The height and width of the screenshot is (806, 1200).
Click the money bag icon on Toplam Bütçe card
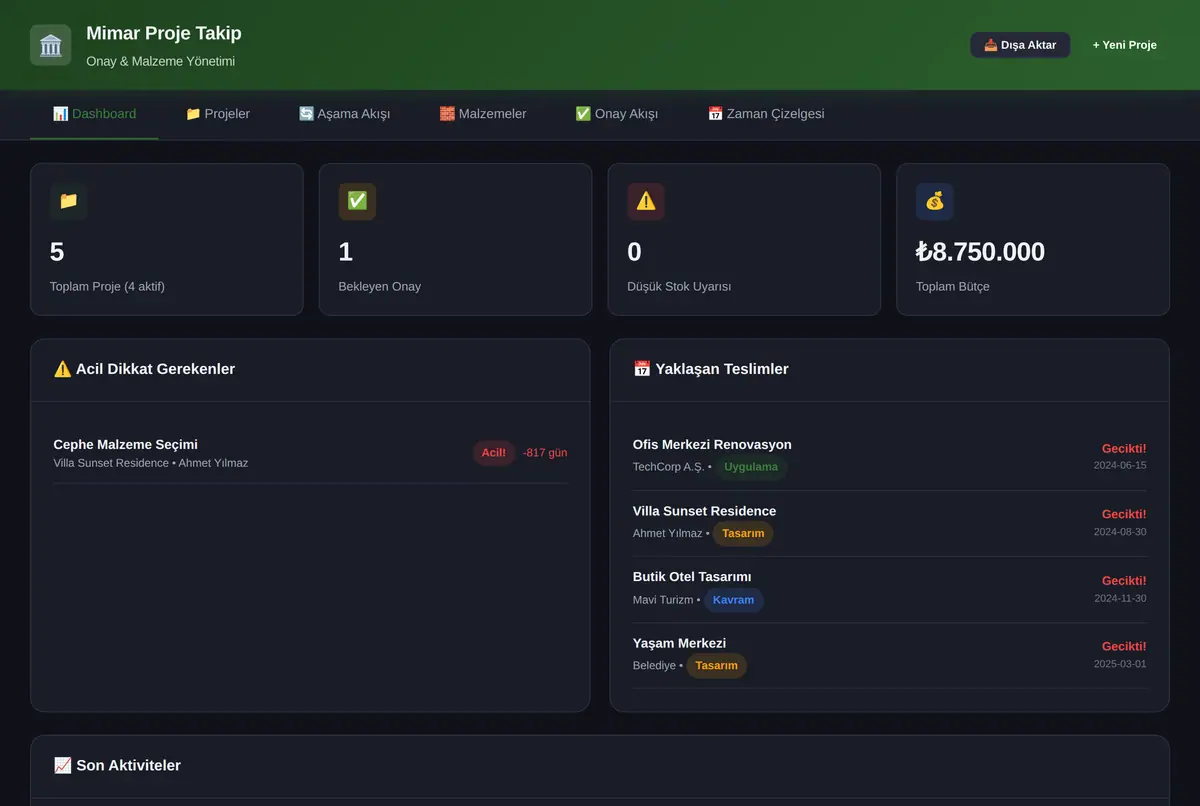click(934, 201)
